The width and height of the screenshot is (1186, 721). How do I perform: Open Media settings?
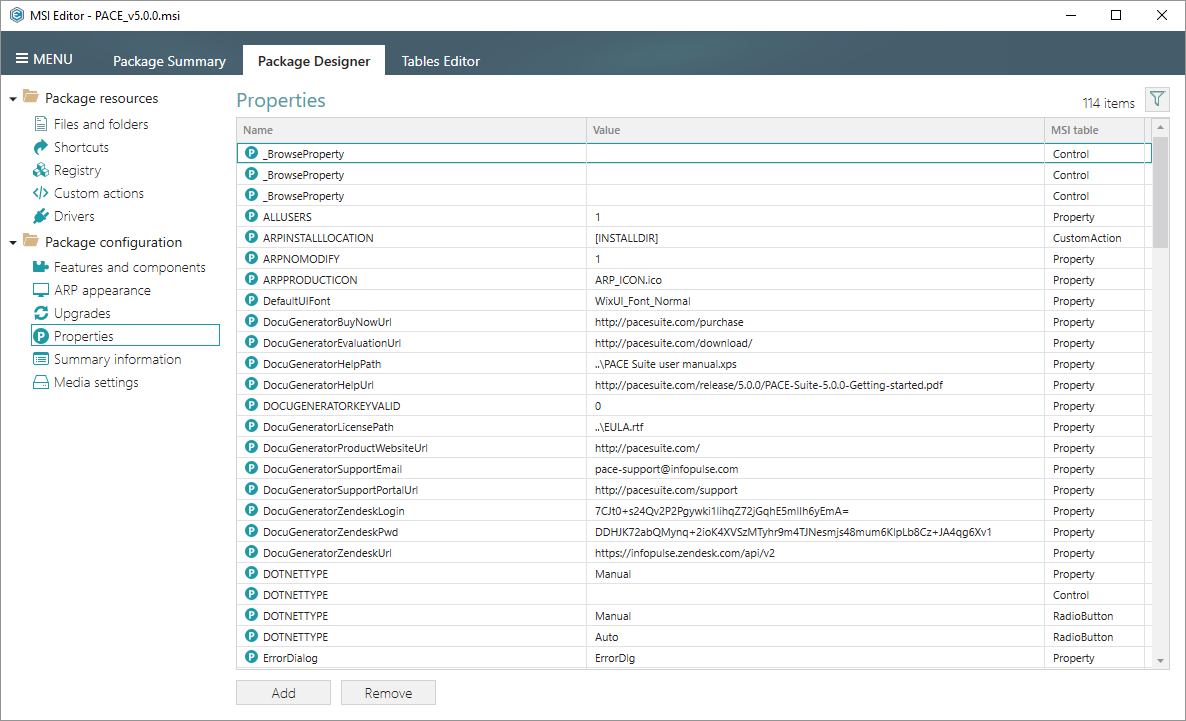(x=96, y=382)
